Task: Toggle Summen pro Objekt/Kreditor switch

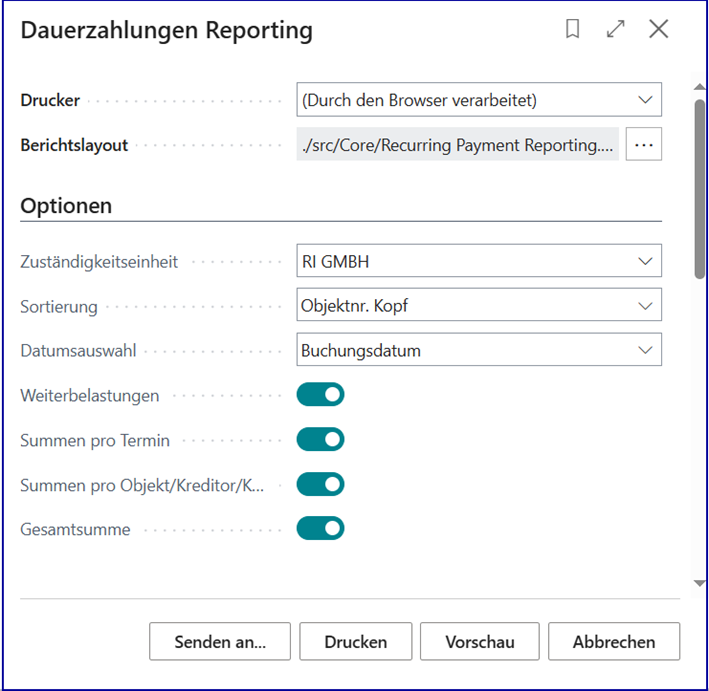Action: [x=320, y=485]
